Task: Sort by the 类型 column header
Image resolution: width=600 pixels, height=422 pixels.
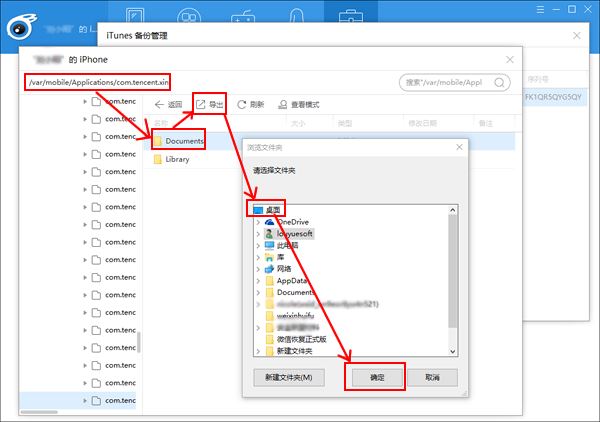Action: [x=344, y=123]
